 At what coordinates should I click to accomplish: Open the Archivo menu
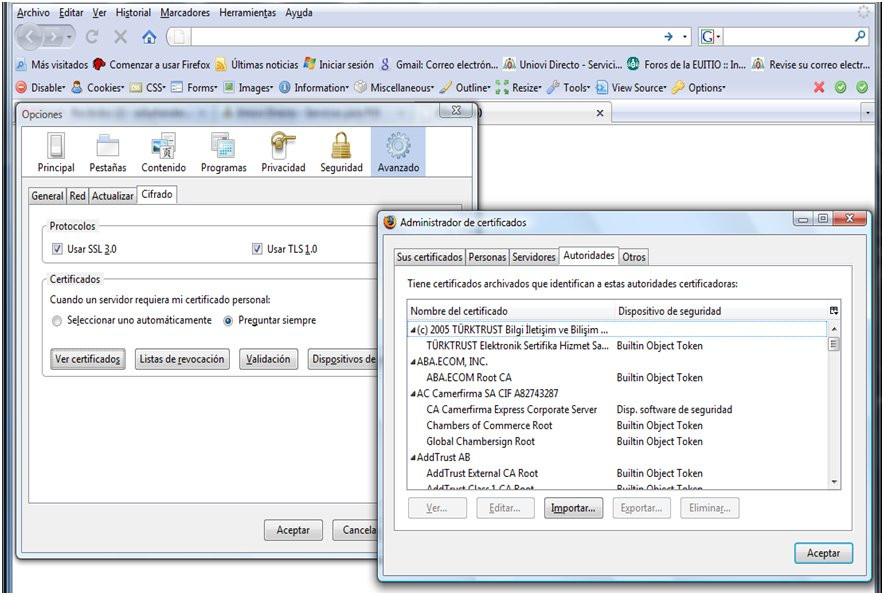pyautogui.click(x=33, y=12)
